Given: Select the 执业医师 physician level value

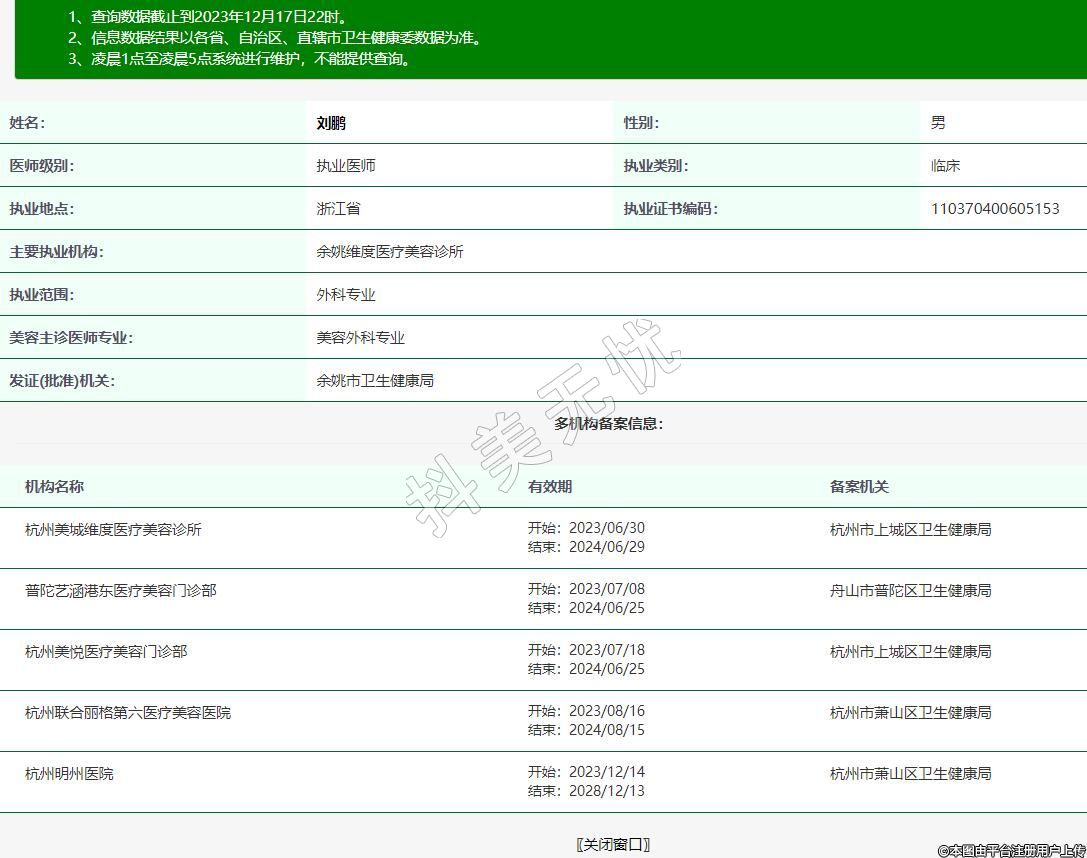Looking at the screenshot, I should tap(346, 166).
